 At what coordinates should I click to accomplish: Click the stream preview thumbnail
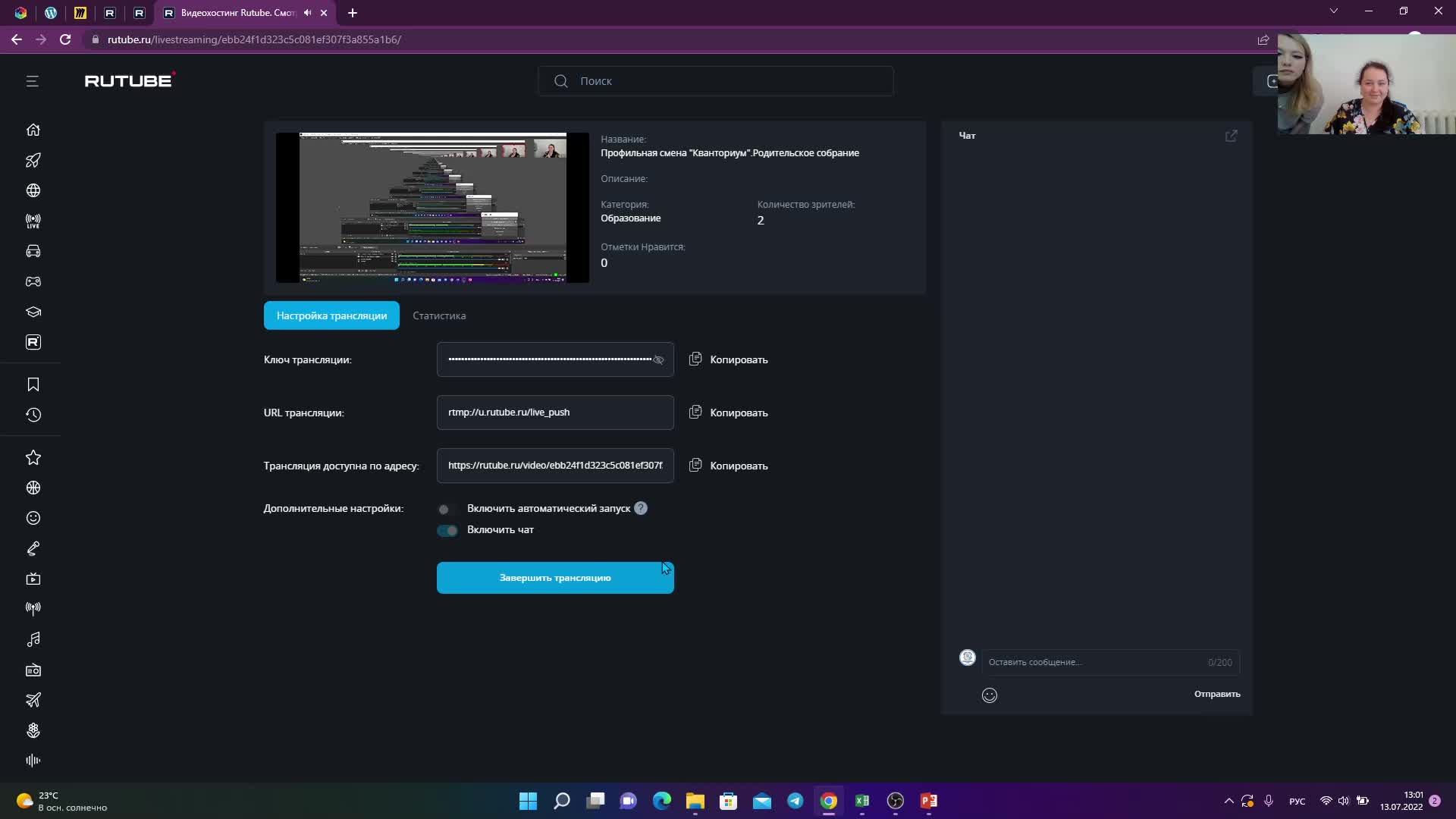tap(432, 207)
